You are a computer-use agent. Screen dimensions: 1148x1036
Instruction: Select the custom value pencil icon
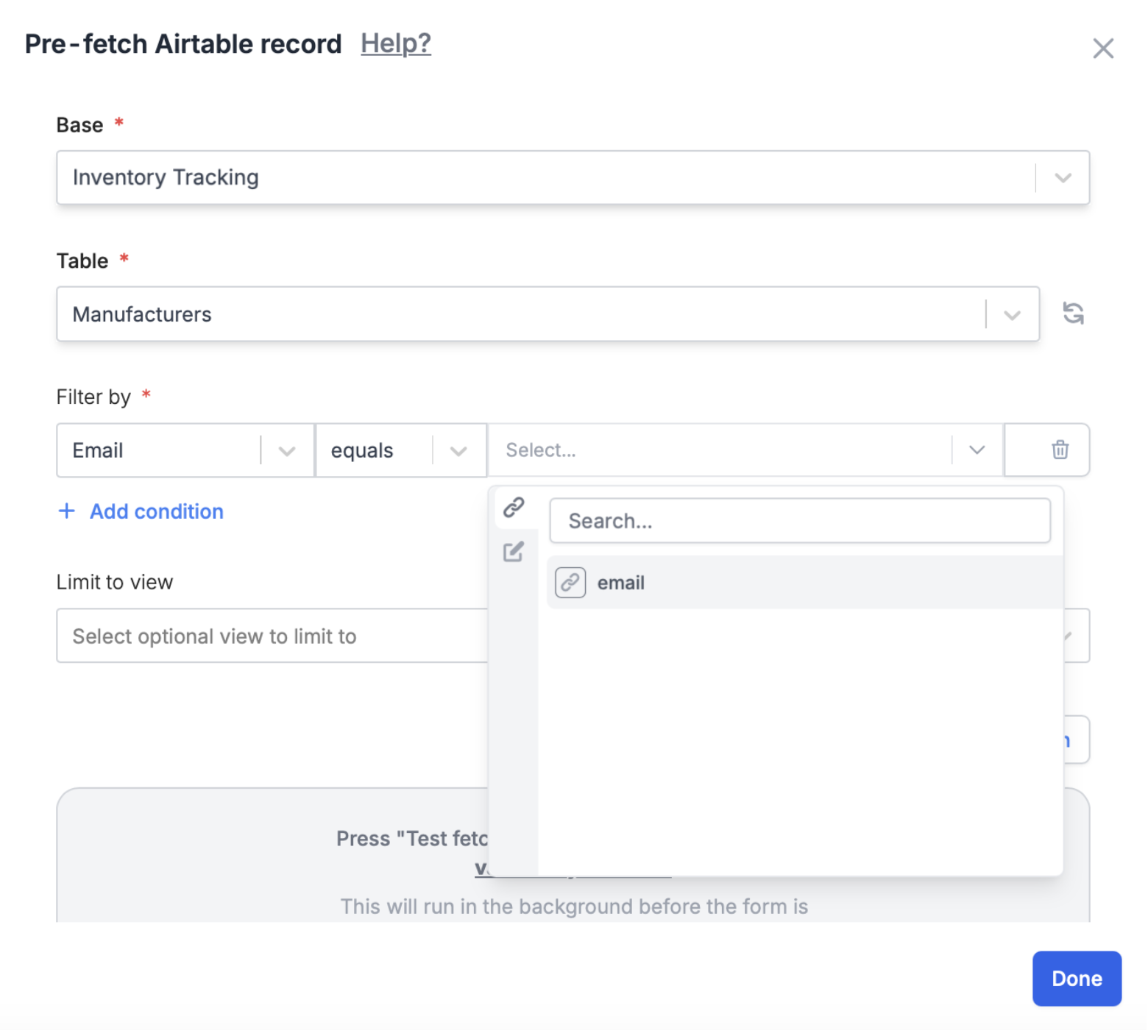coord(513,552)
